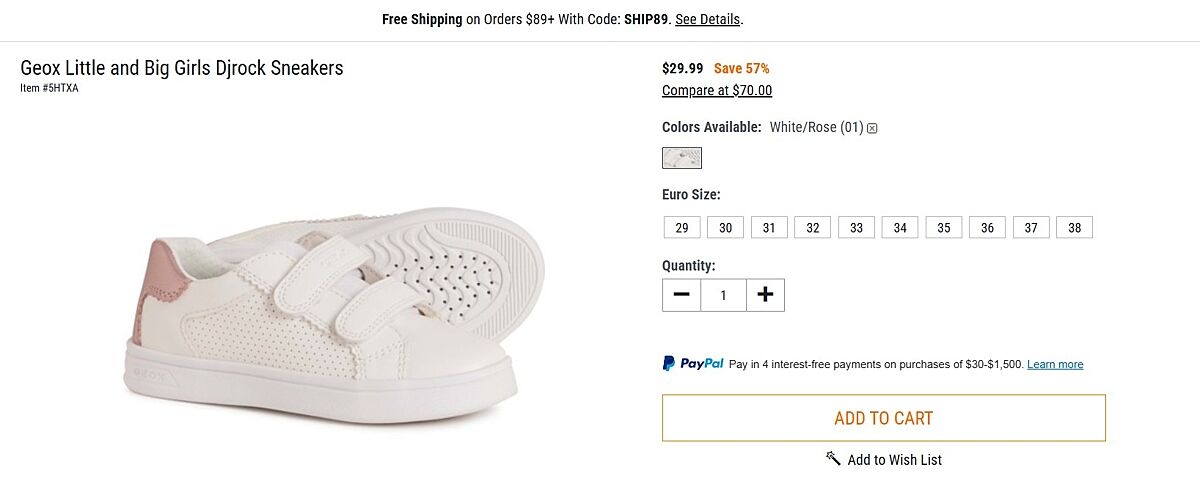Select Euro size 30

(725, 228)
